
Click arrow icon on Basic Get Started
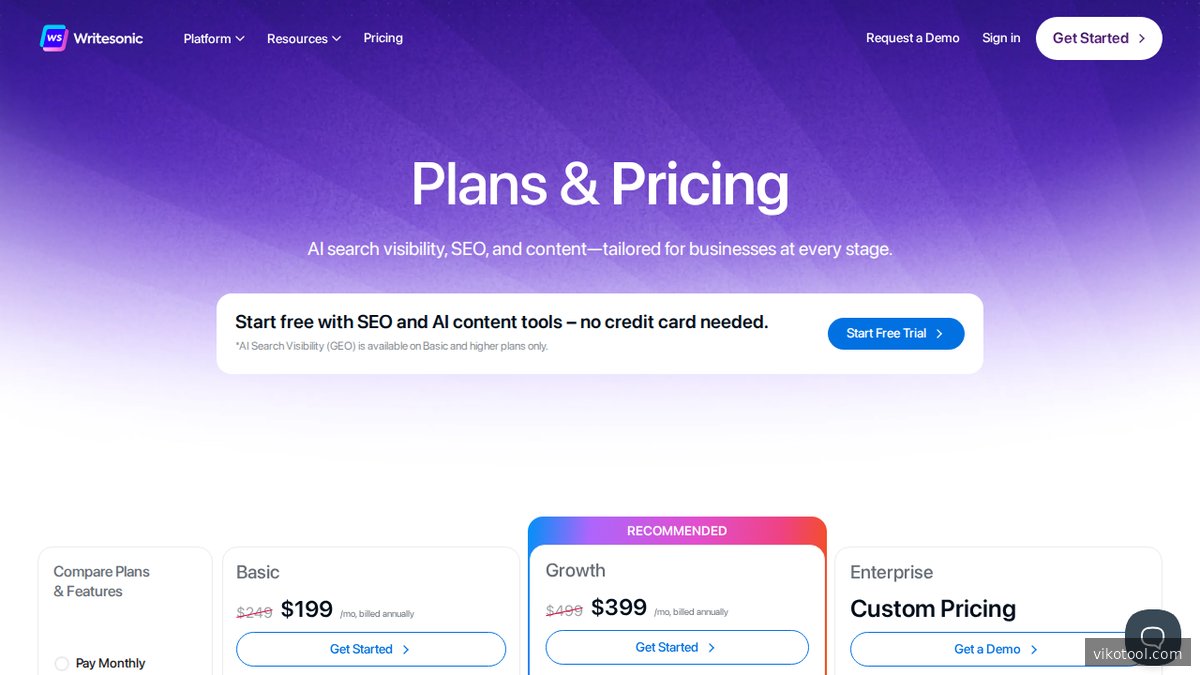pos(406,649)
